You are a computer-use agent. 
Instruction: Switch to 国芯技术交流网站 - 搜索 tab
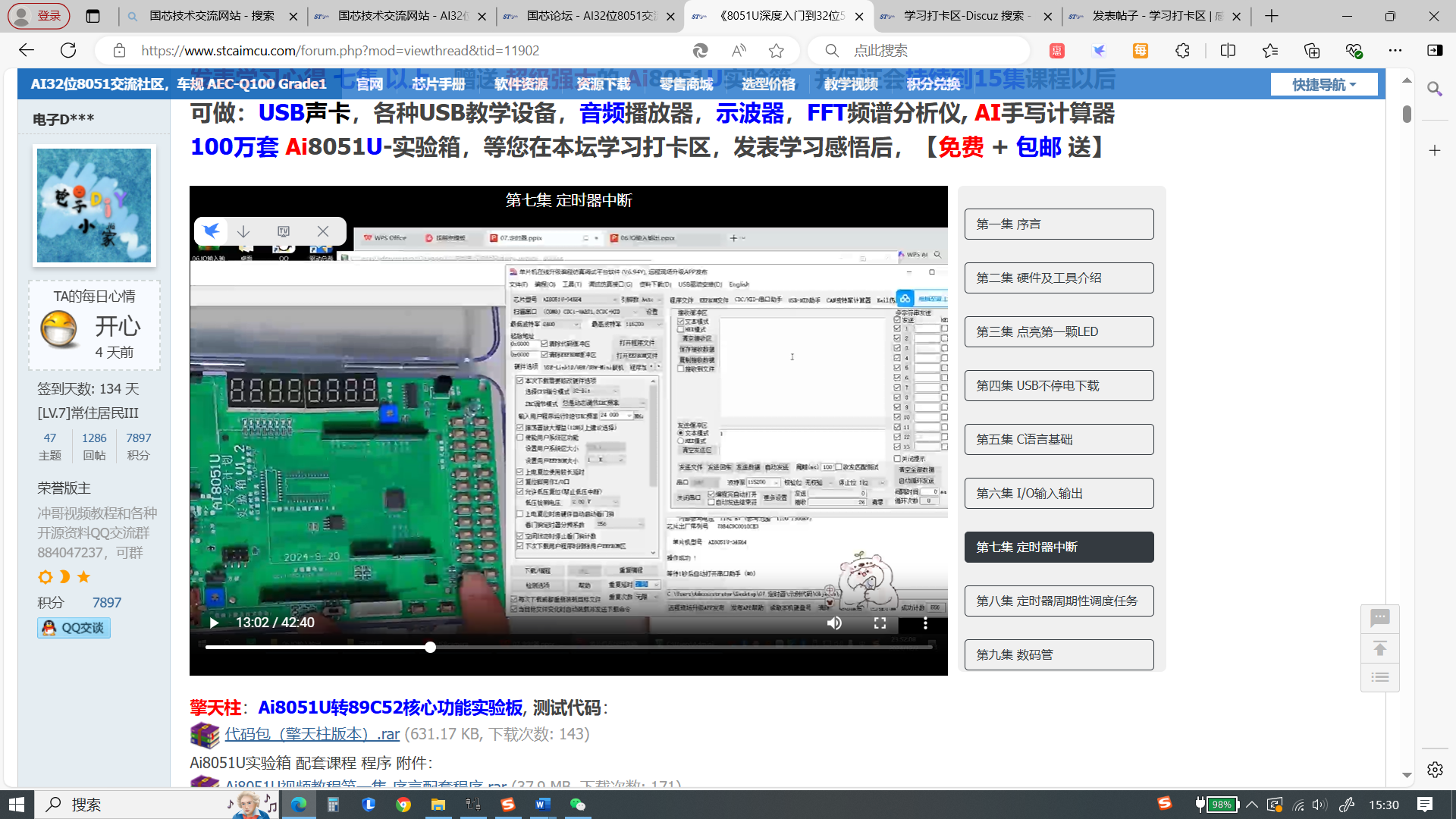point(212,16)
